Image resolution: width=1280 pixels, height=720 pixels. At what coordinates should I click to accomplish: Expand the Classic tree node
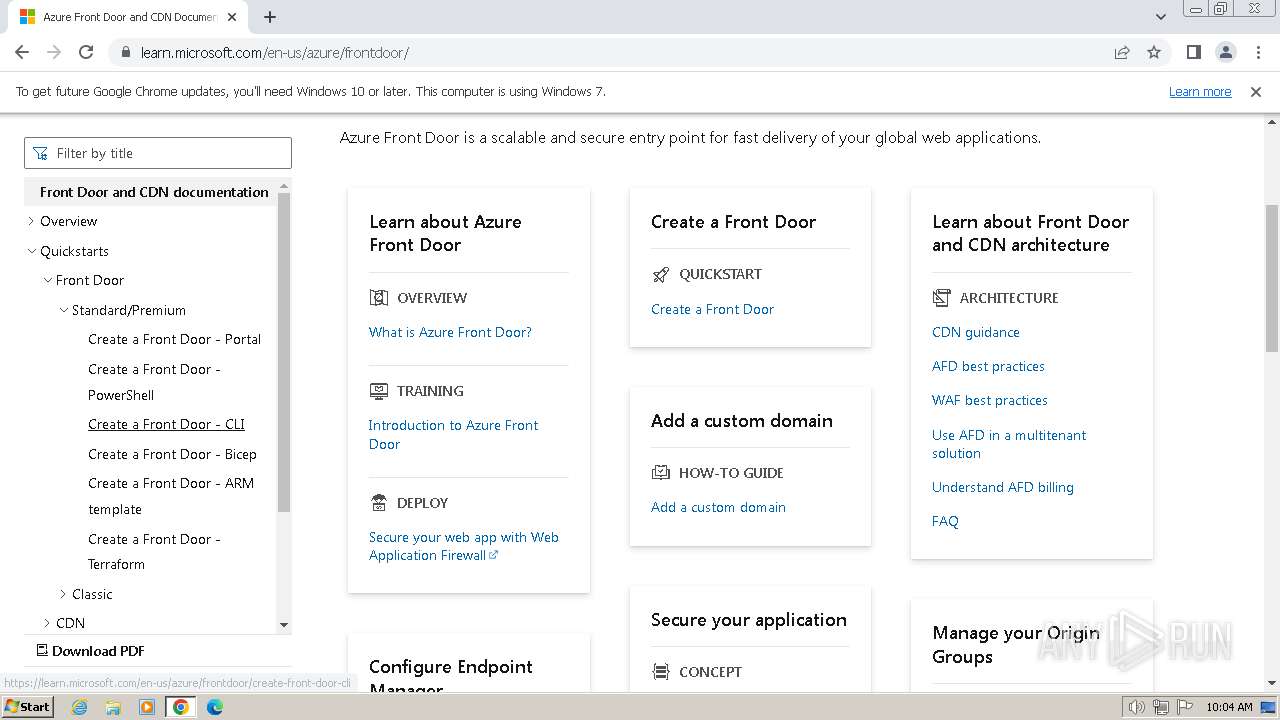63,594
